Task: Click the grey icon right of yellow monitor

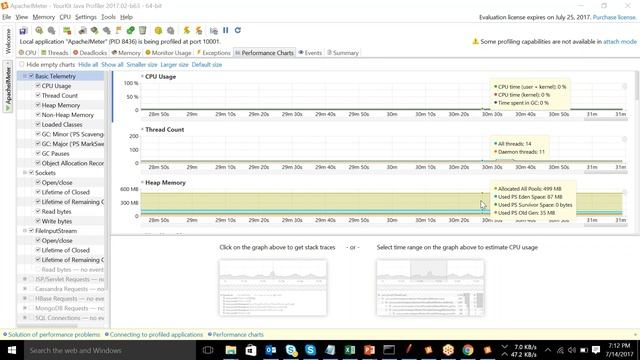Action: click(171, 31)
